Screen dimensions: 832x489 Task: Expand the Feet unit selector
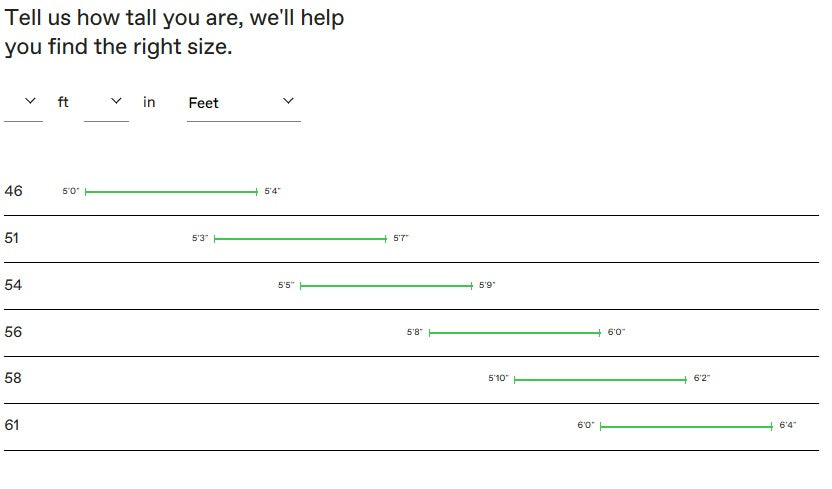pyautogui.click(x=244, y=102)
